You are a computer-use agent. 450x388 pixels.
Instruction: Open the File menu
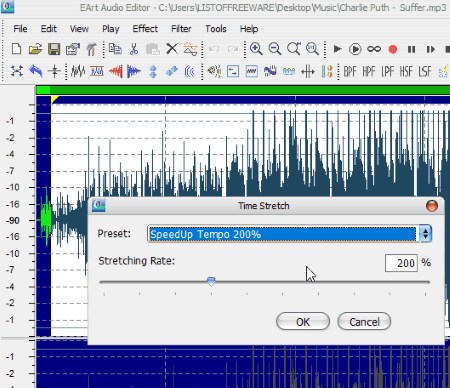(20, 29)
